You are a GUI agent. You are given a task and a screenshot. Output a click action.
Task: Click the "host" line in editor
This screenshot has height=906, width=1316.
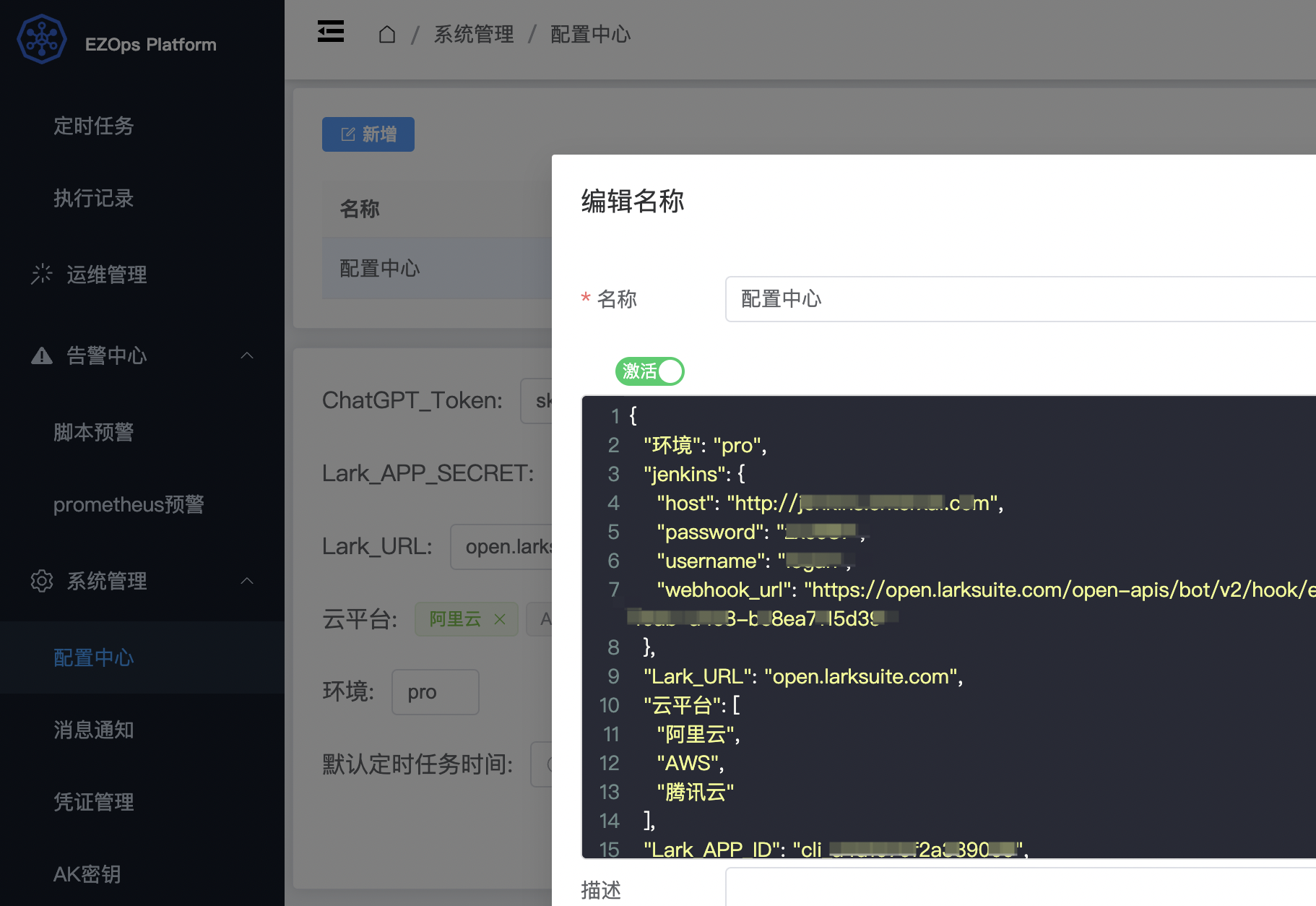pos(830,503)
